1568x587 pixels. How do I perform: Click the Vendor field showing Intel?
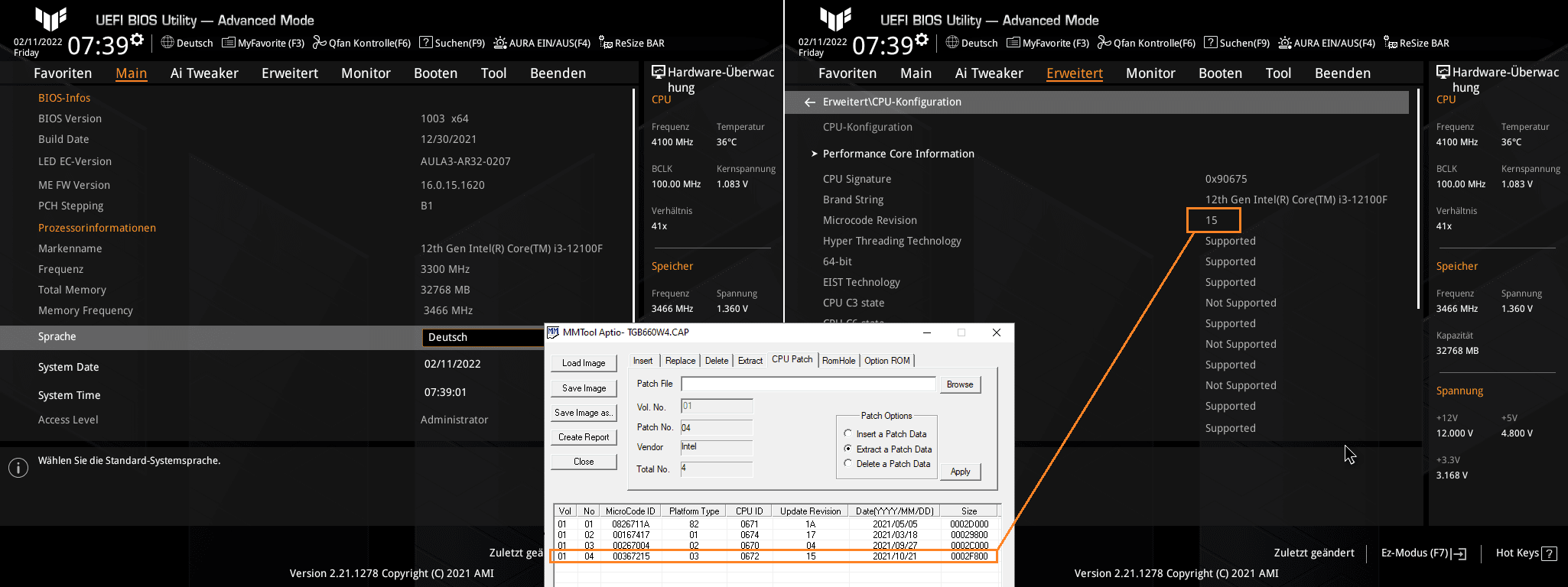click(716, 447)
